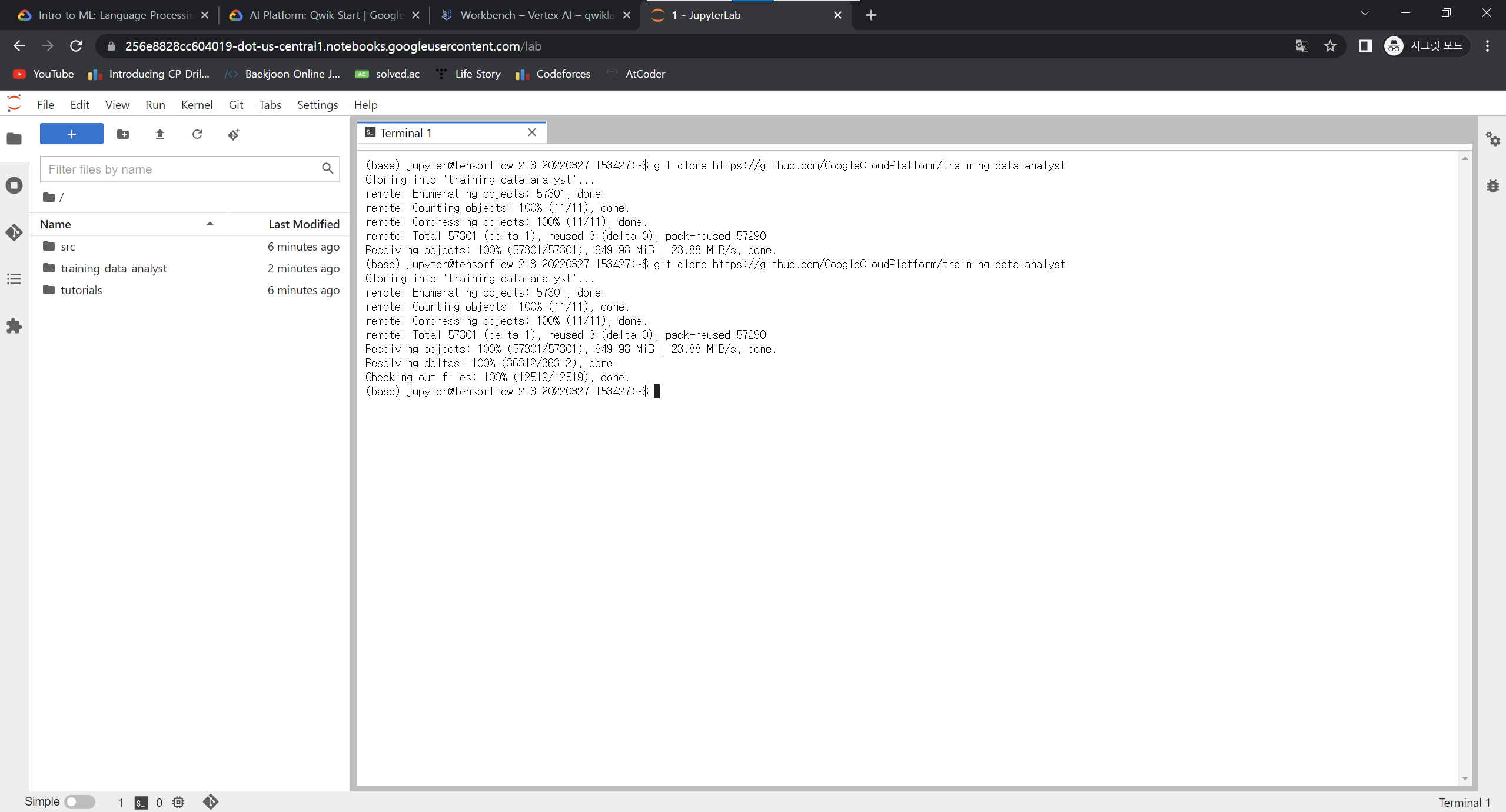
Task: Sort files by Name column arrow
Action: pyautogui.click(x=210, y=224)
